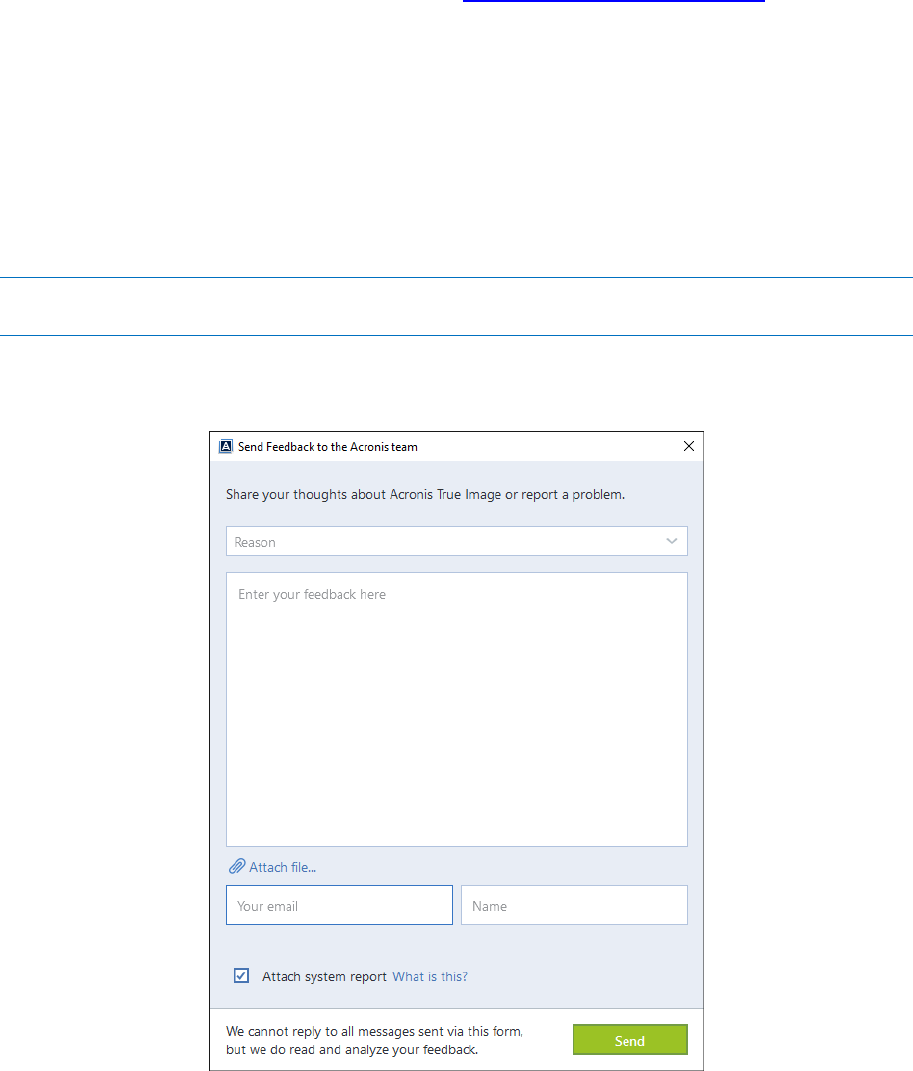Click 'Send Feedback to the Acronis team' title
913x1071 pixels.
[x=328, y=447]
